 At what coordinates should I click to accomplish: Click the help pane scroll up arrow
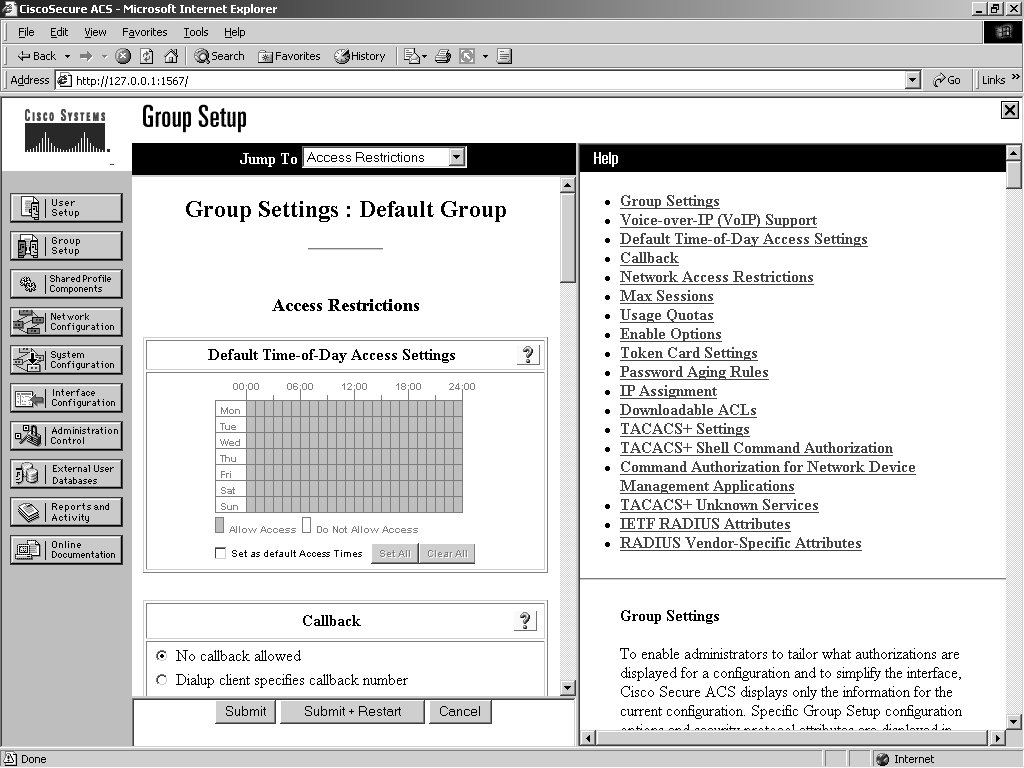(1014, 153)
